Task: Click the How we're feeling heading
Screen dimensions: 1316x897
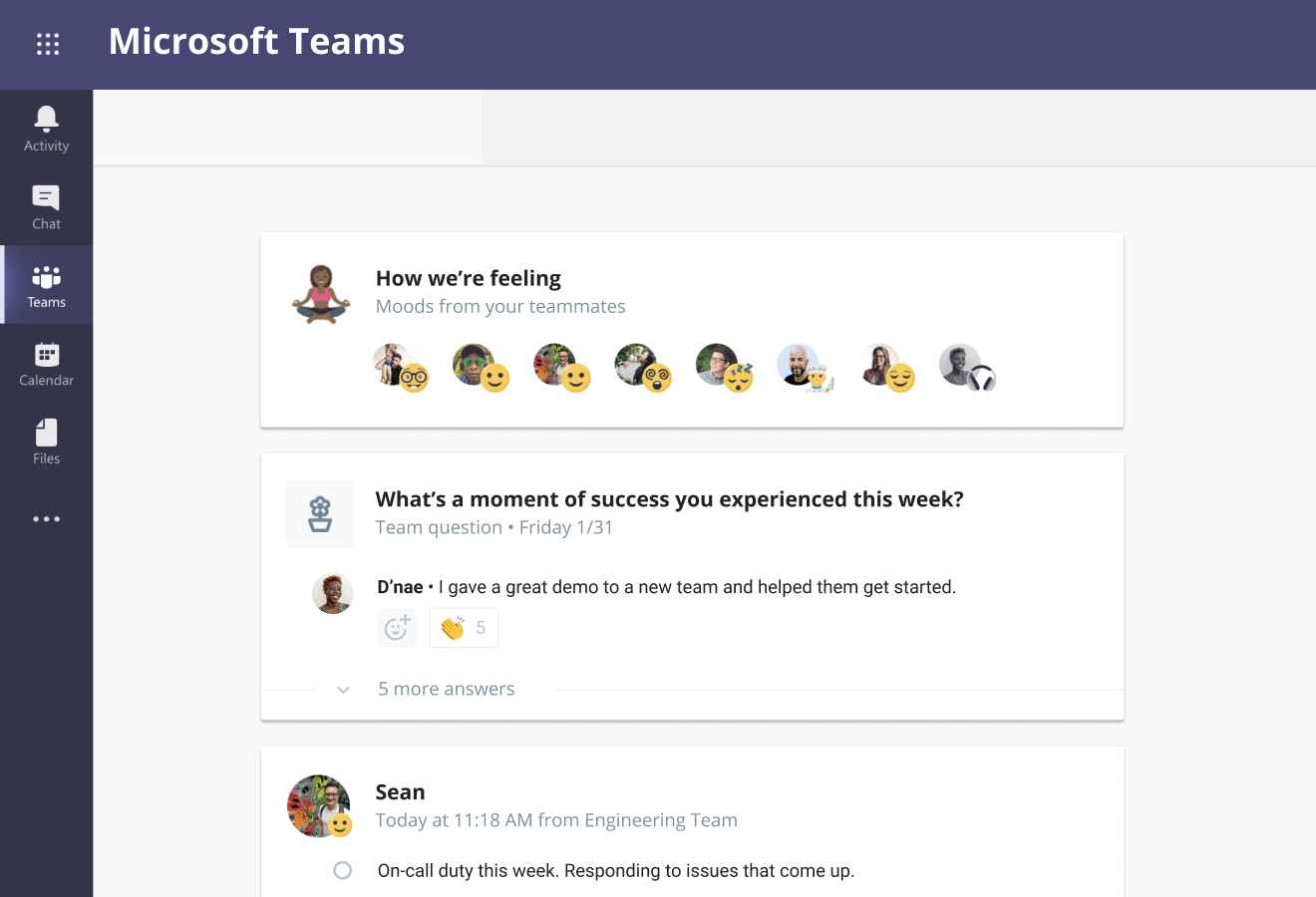Action: [468, 278]
